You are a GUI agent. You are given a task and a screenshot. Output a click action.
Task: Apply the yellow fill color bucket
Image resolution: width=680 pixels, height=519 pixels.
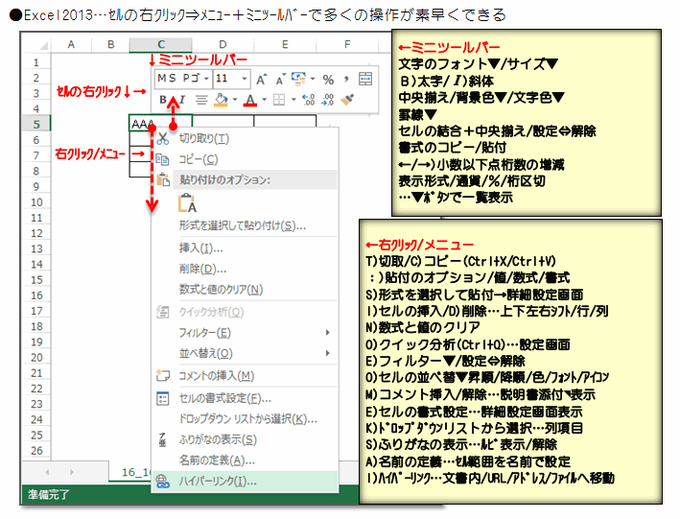pyautogui.click(x=221, y=100)
